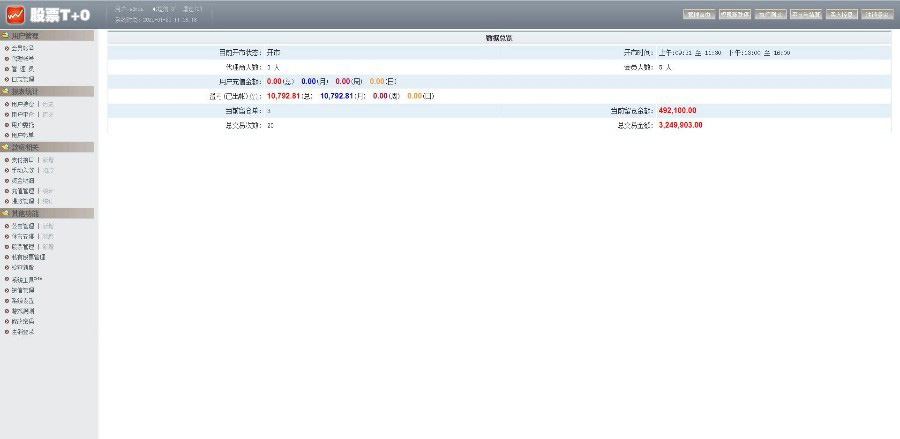Open second item under 其他功能
Screen dimensions: 900x439
pyautogui.click(x=23, y=236)
